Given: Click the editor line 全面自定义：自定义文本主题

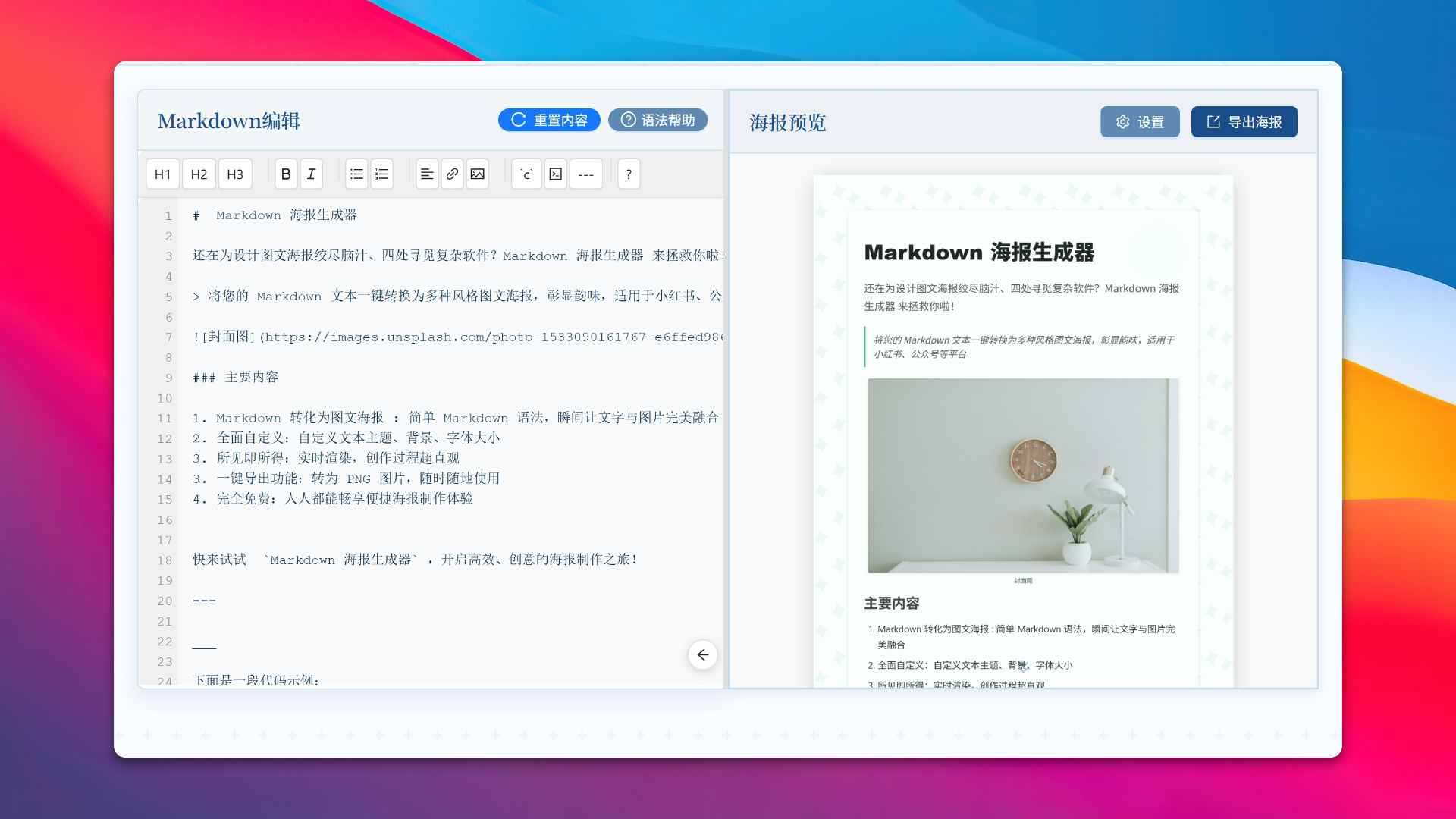Looking at the screenshot, I should click(347, 438).
